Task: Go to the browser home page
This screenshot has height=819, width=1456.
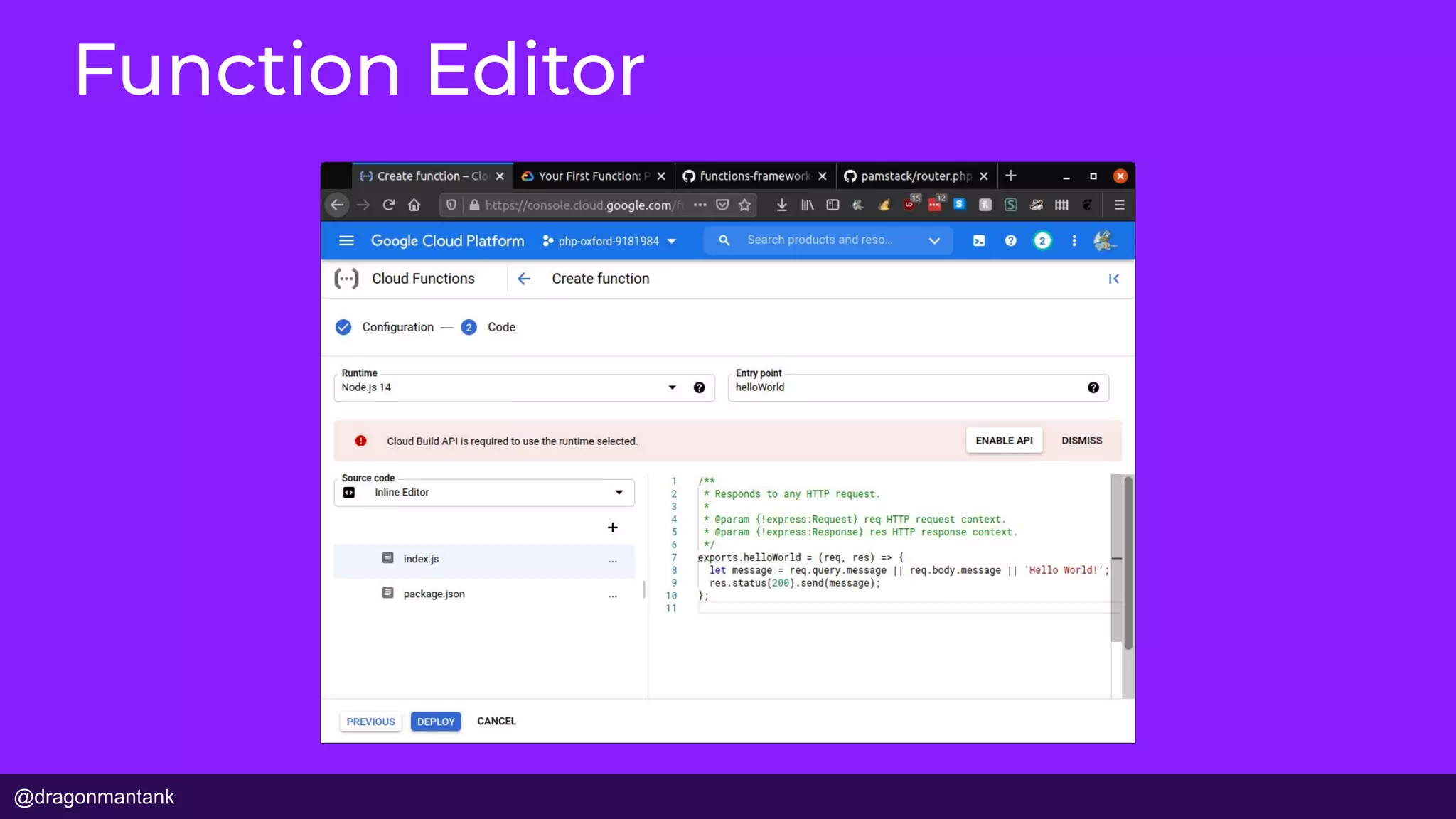Action: pyautogui.click(x=414, y=205)
